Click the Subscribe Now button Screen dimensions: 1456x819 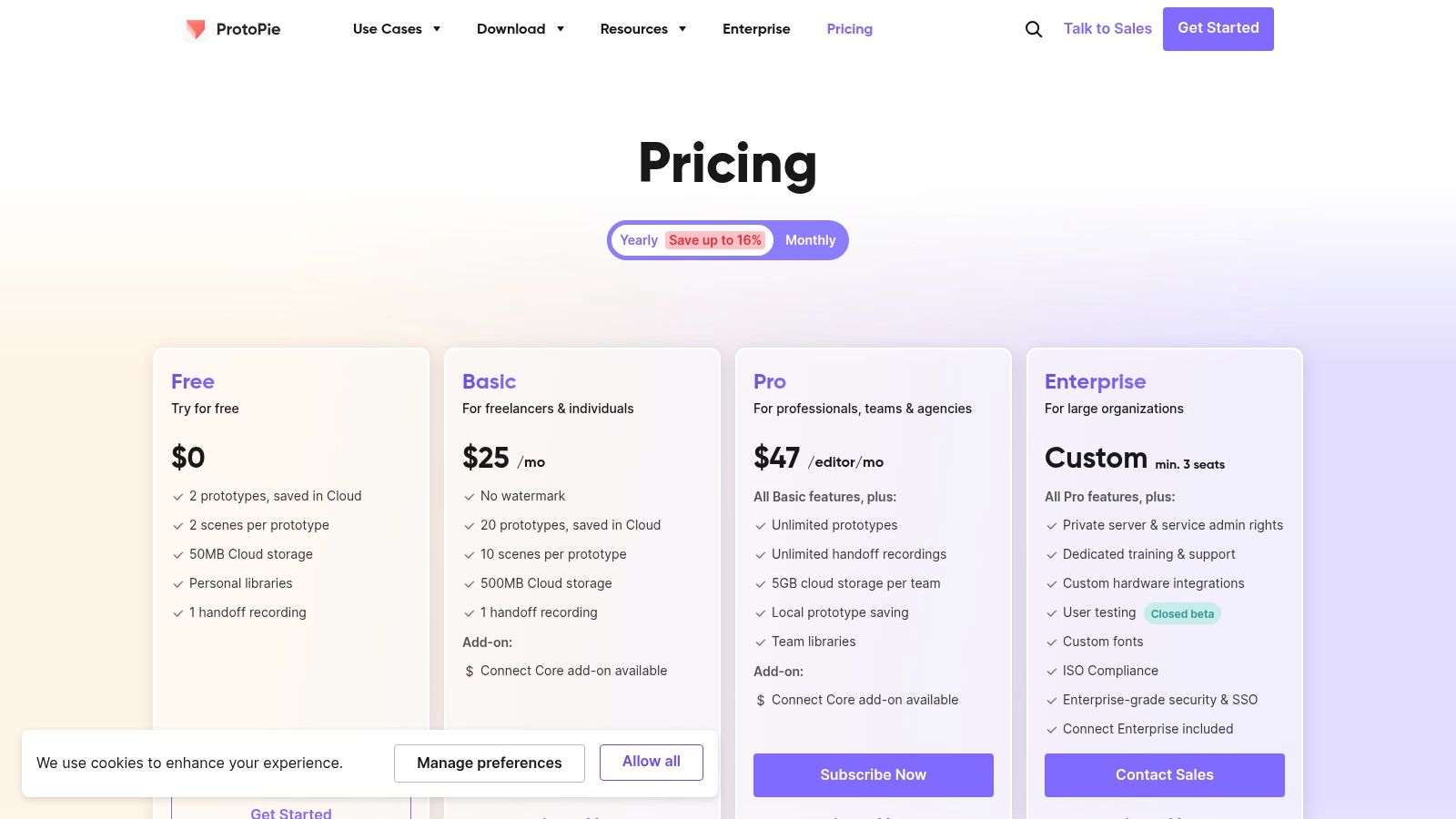(x=873, y=775)
